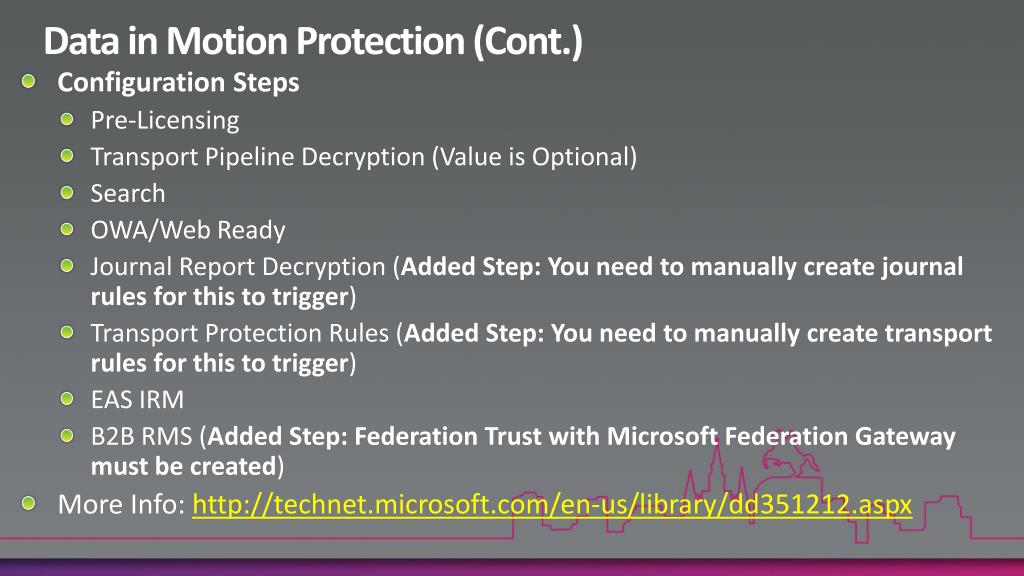Open the technet.microsoft.com library link
1024x576 pixels.
point(552,505)
